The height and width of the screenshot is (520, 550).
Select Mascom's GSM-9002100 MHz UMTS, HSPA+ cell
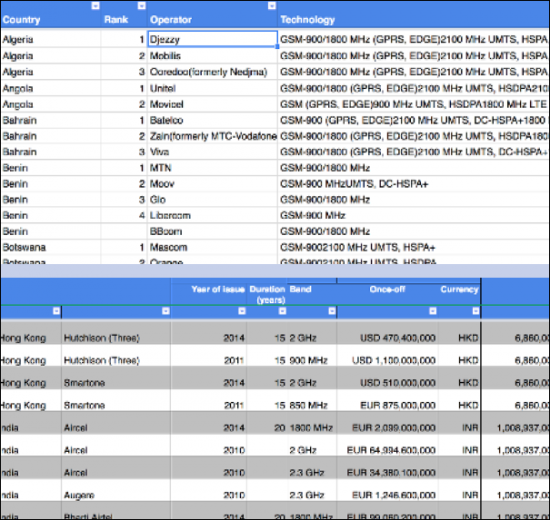coord(414,247)
